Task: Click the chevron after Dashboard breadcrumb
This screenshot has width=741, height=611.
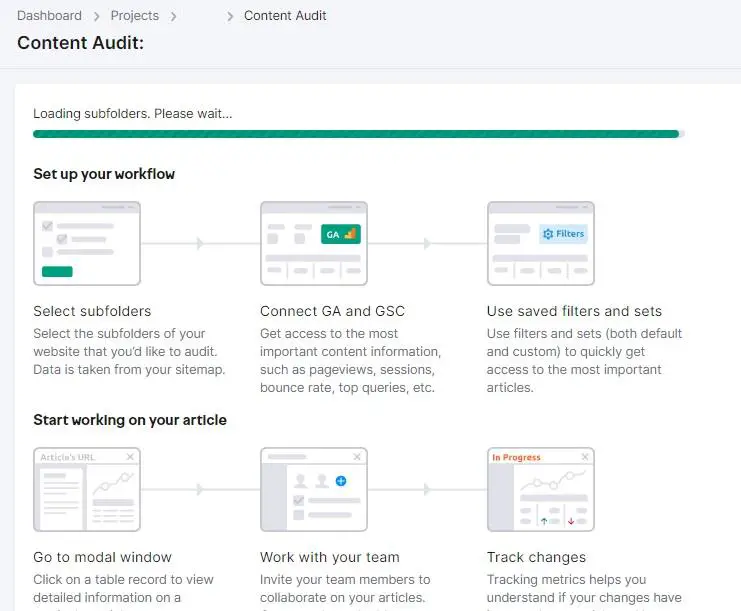Action: [x=96, y=17]
